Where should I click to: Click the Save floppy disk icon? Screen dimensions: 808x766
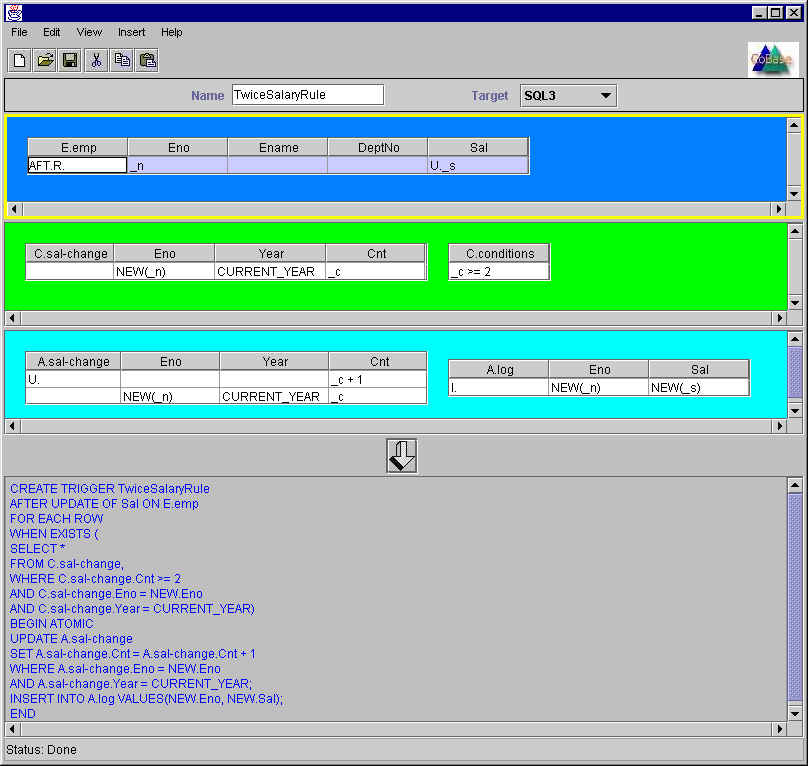(x=70, y=61)
